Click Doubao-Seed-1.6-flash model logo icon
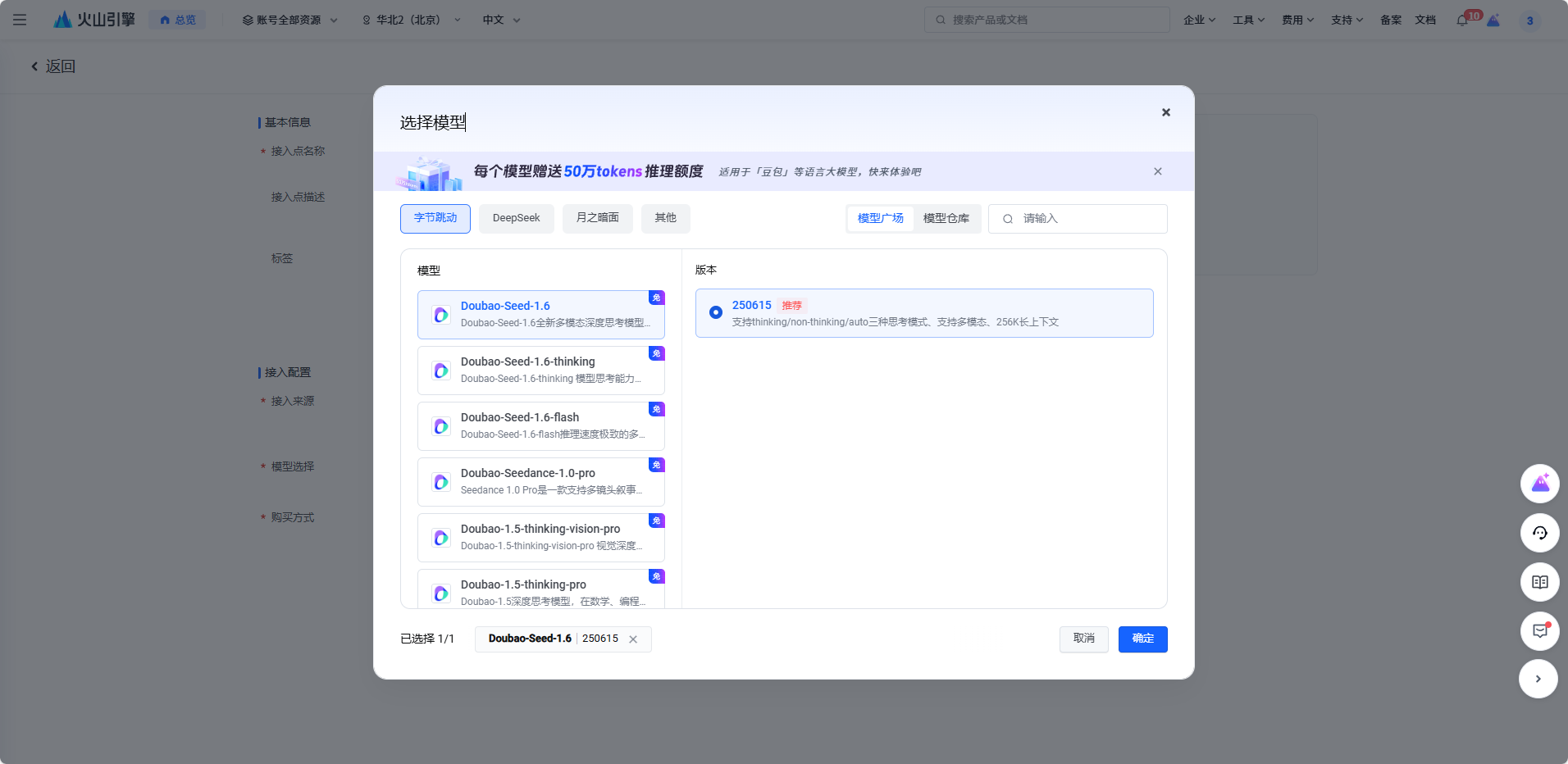 point(441,426)
